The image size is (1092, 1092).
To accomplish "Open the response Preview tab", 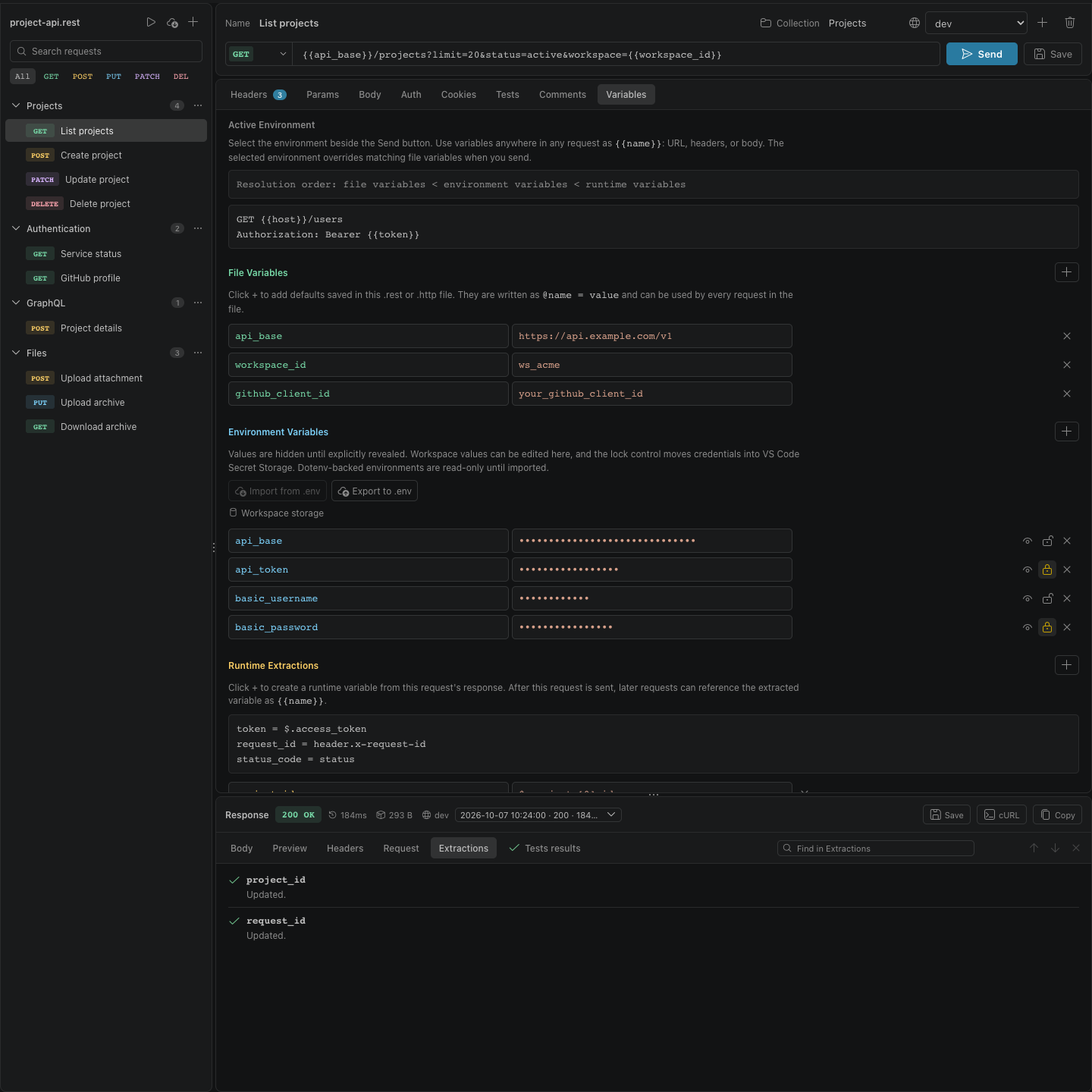I will tap(290, 849).
